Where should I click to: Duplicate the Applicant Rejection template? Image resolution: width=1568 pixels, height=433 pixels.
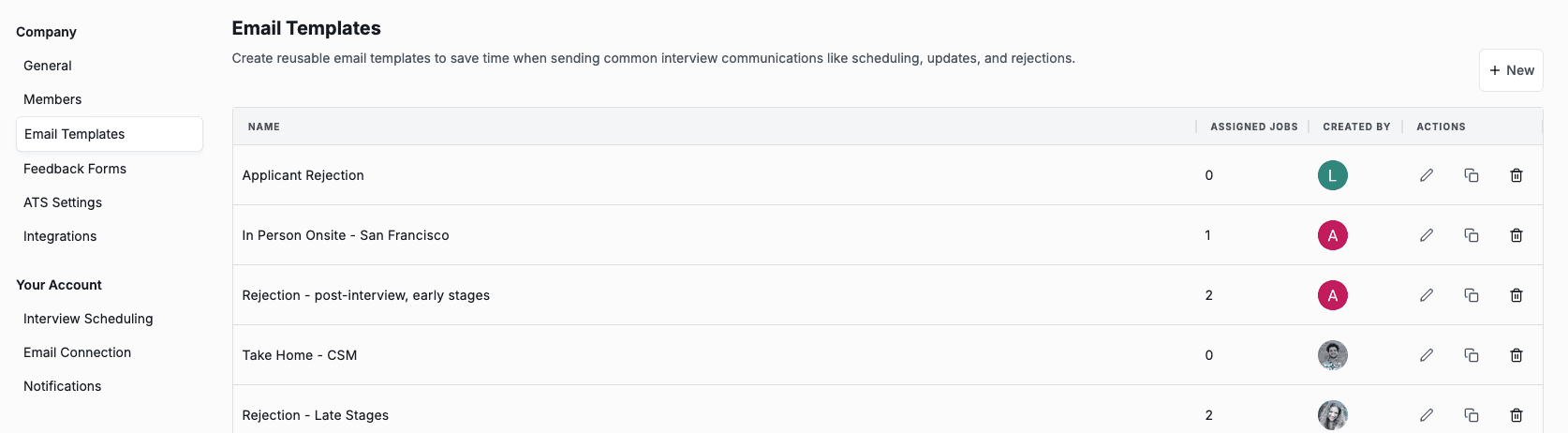click(1472, 175)
